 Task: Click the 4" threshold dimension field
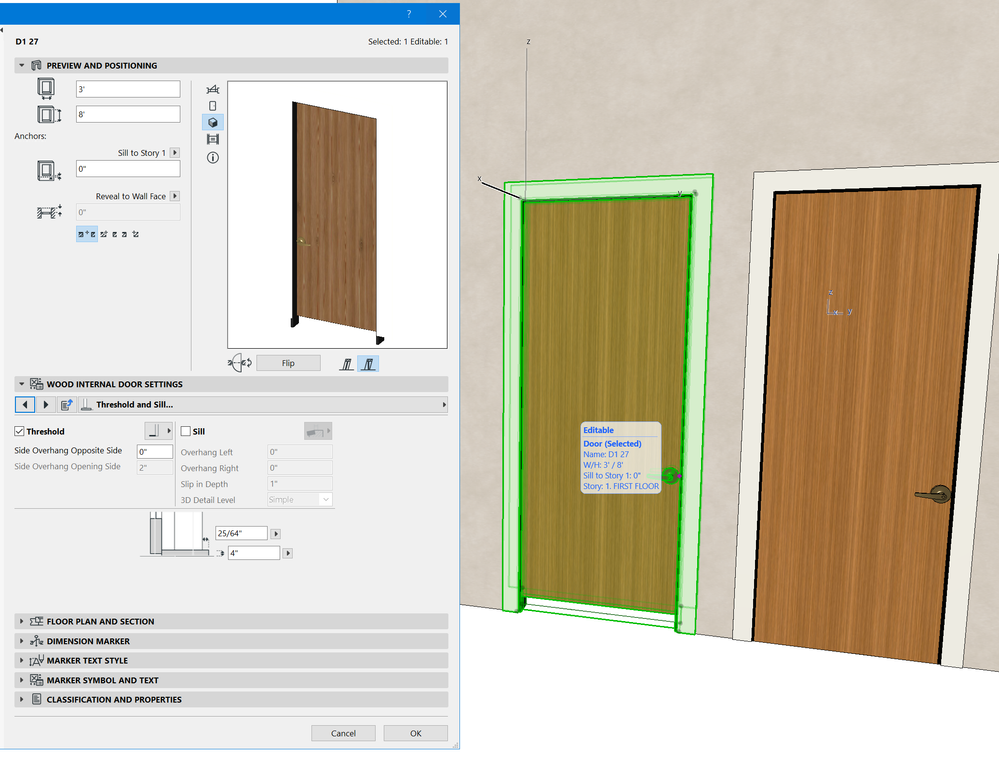tap(254, 553)
